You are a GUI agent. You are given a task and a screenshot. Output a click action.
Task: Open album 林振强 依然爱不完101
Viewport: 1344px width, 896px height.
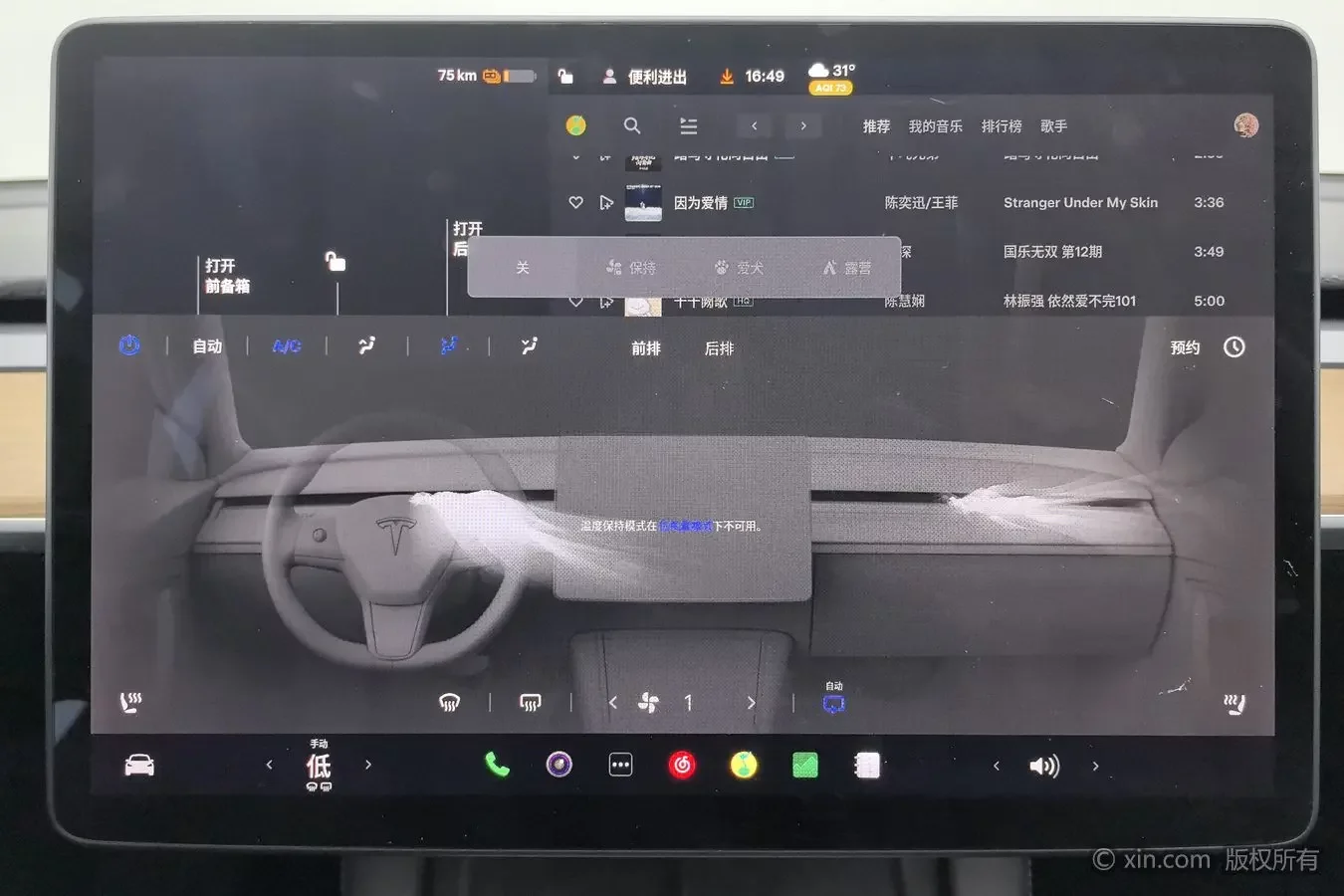(x=1069, y=301)
